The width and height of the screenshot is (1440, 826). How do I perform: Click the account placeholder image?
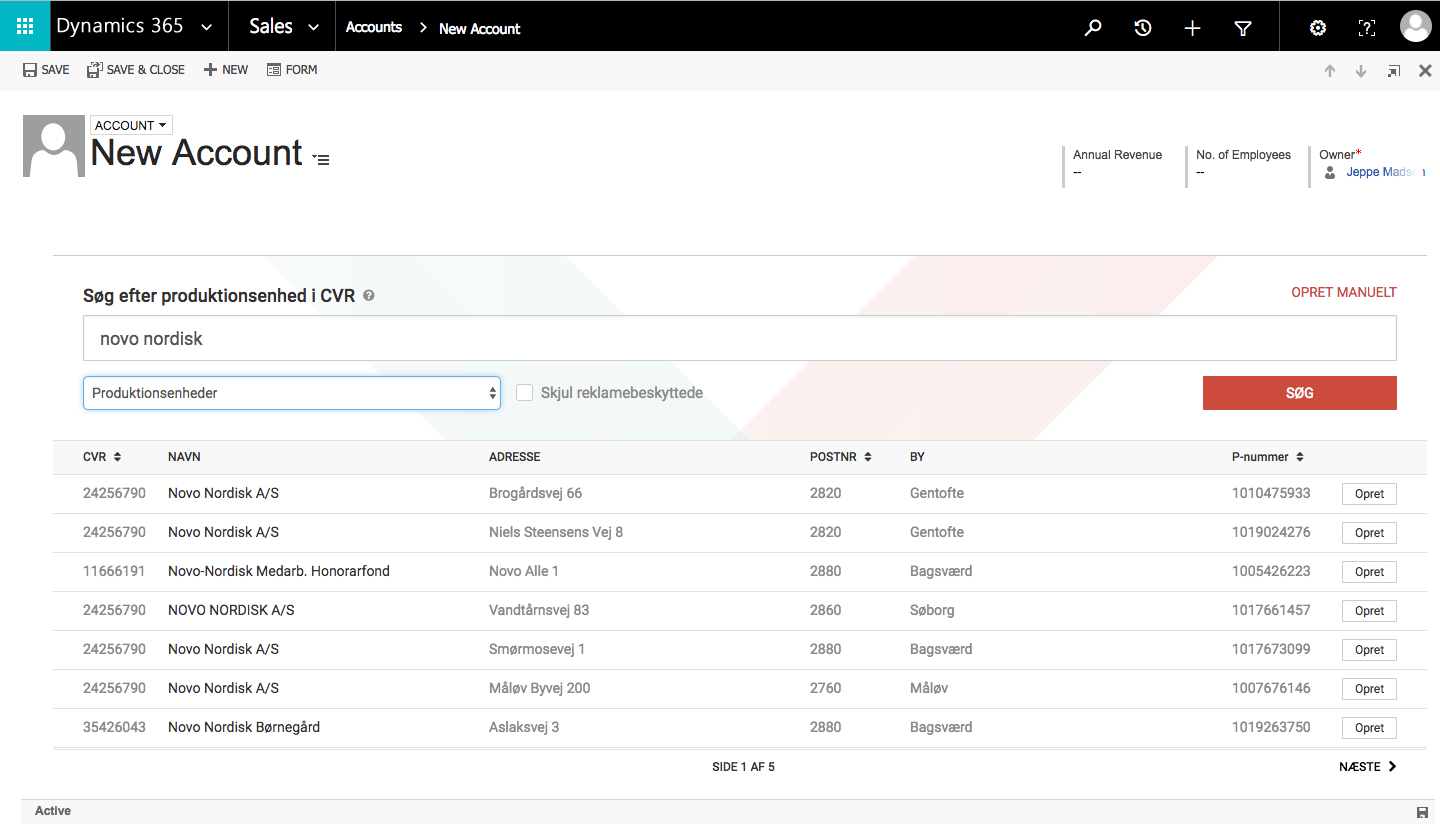54,146
